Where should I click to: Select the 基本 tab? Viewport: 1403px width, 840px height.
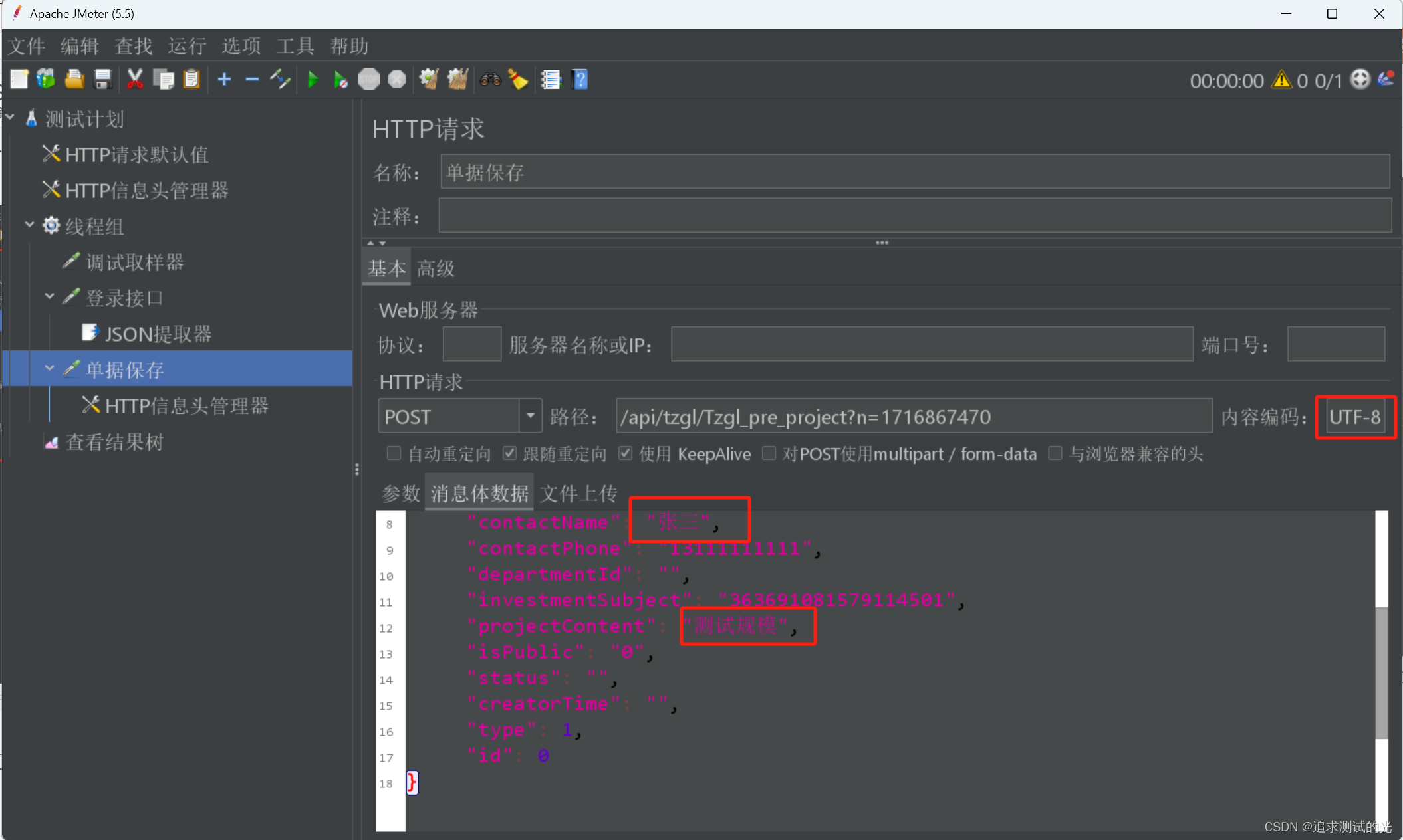point(386,268)
